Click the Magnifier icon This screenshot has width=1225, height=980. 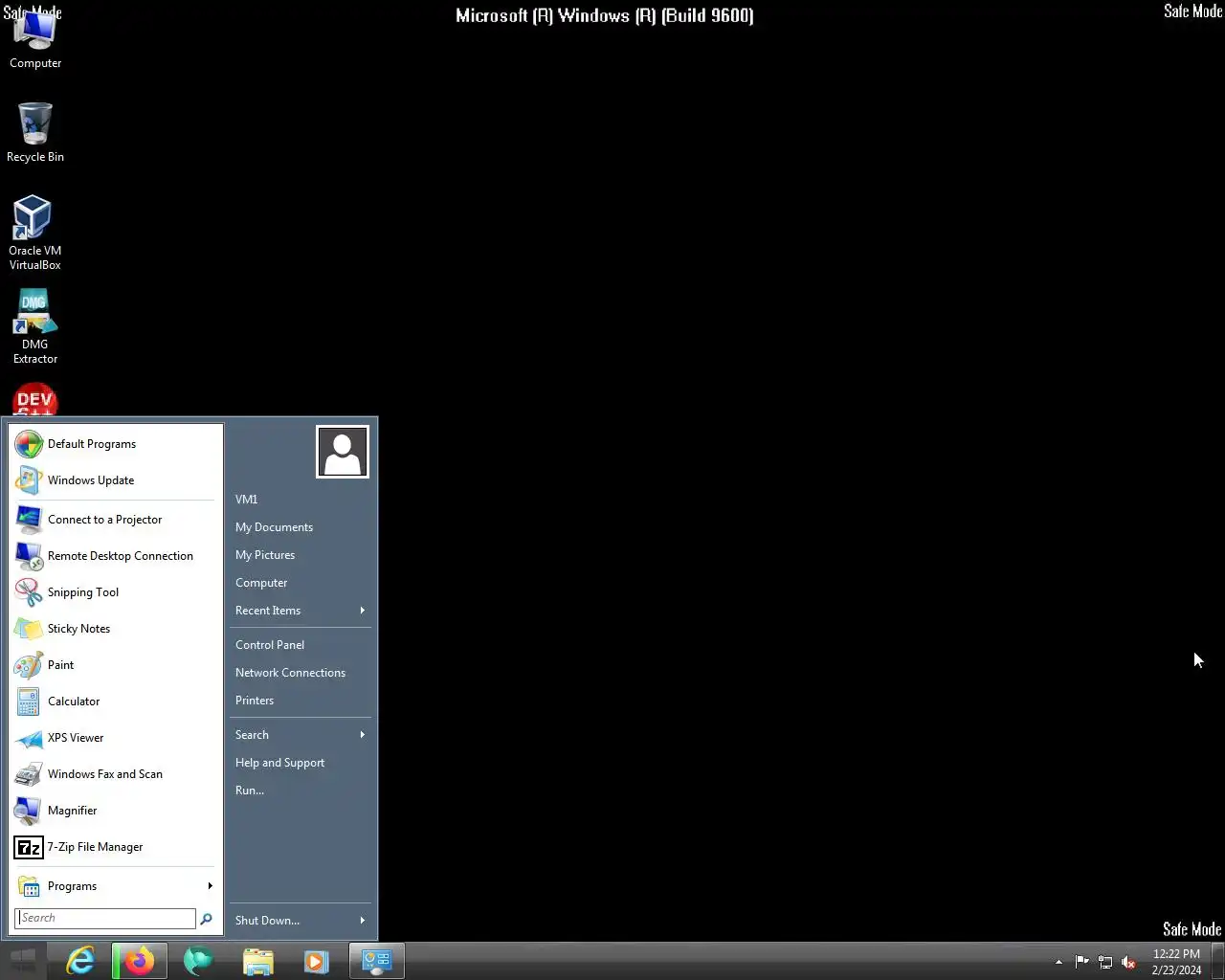pyautogui.click(x=29, y=811)
